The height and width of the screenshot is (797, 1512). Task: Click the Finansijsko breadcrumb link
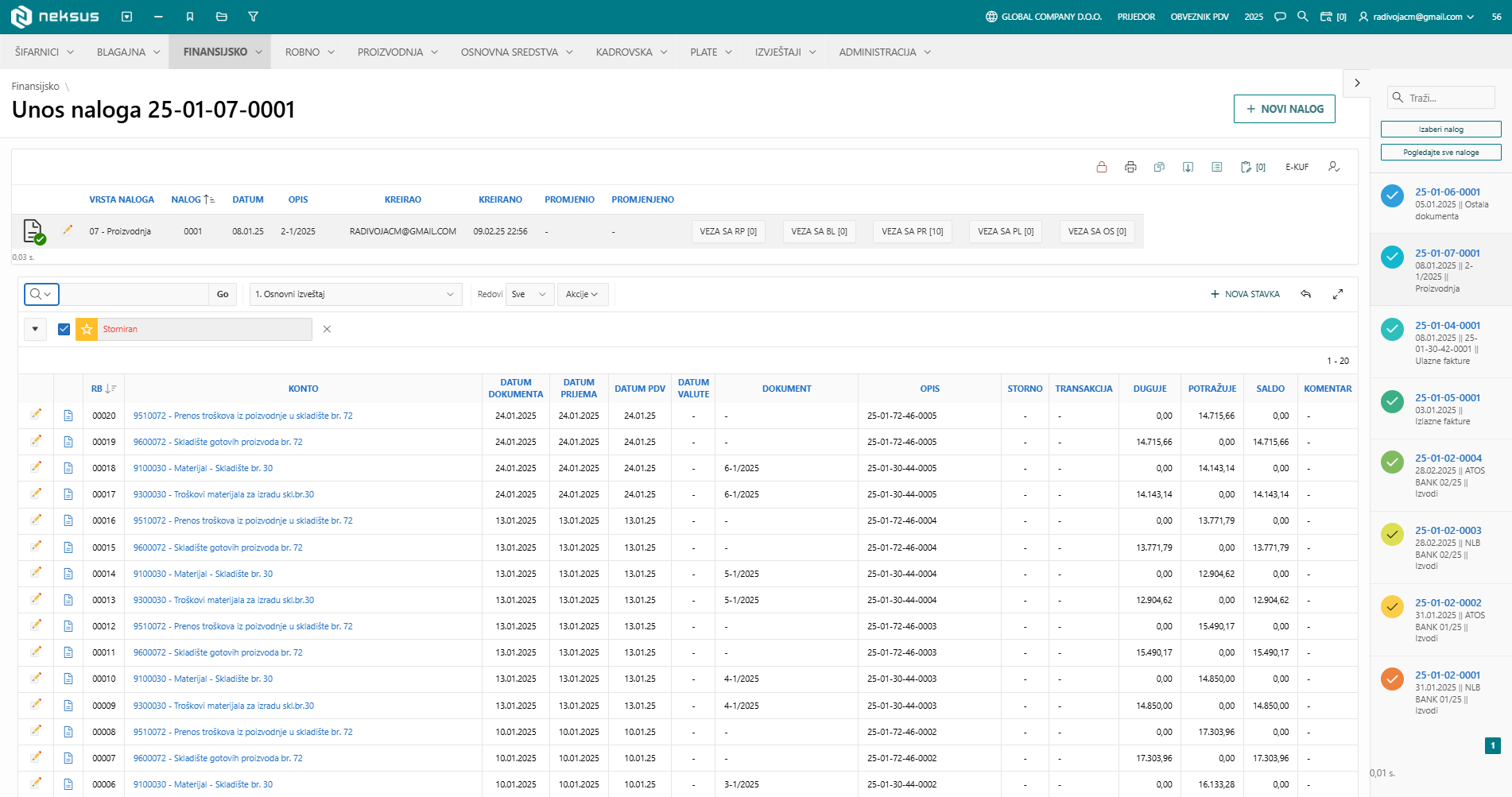pos(35,86)
